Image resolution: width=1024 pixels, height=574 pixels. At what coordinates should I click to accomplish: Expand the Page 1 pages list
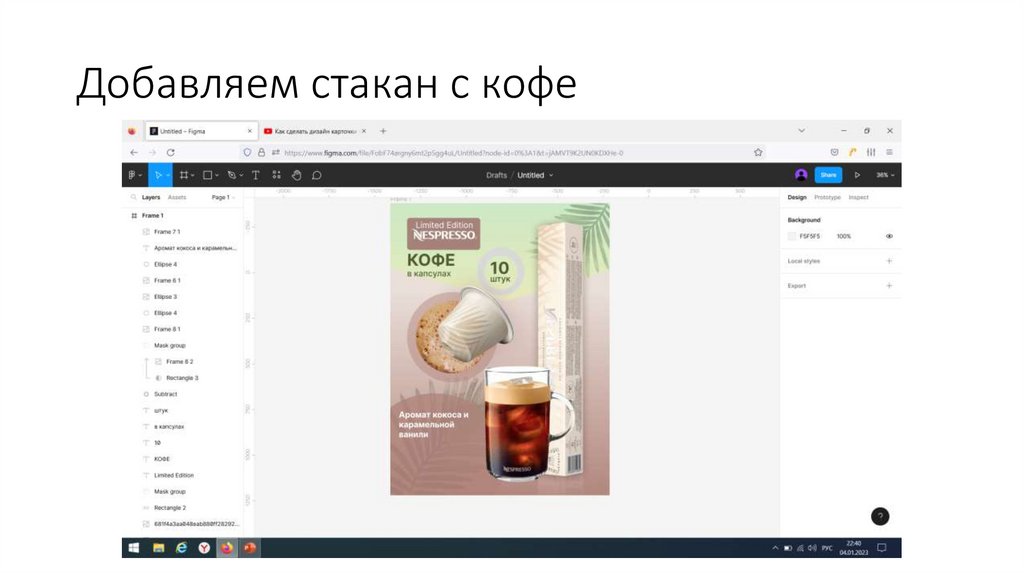click(223, 198)
